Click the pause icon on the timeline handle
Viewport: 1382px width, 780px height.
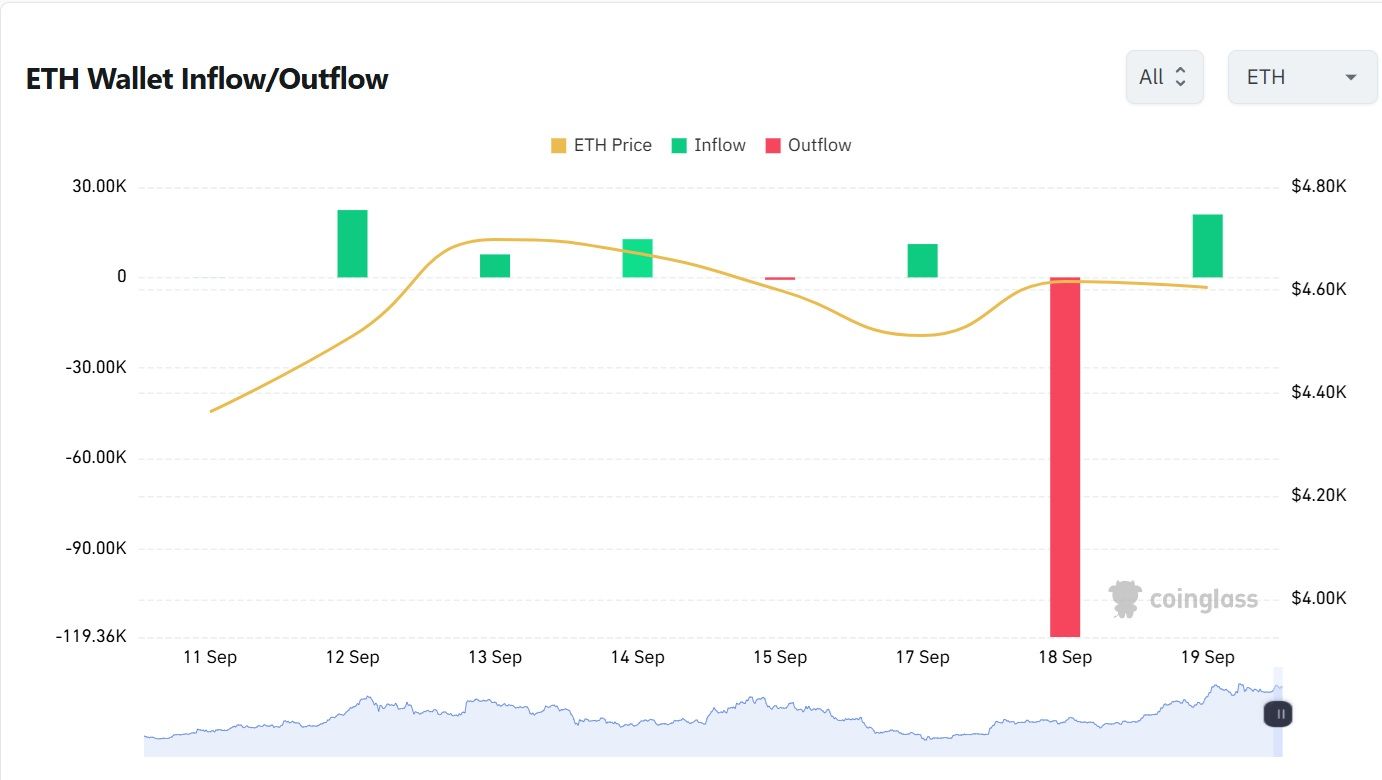point(1277,714)
